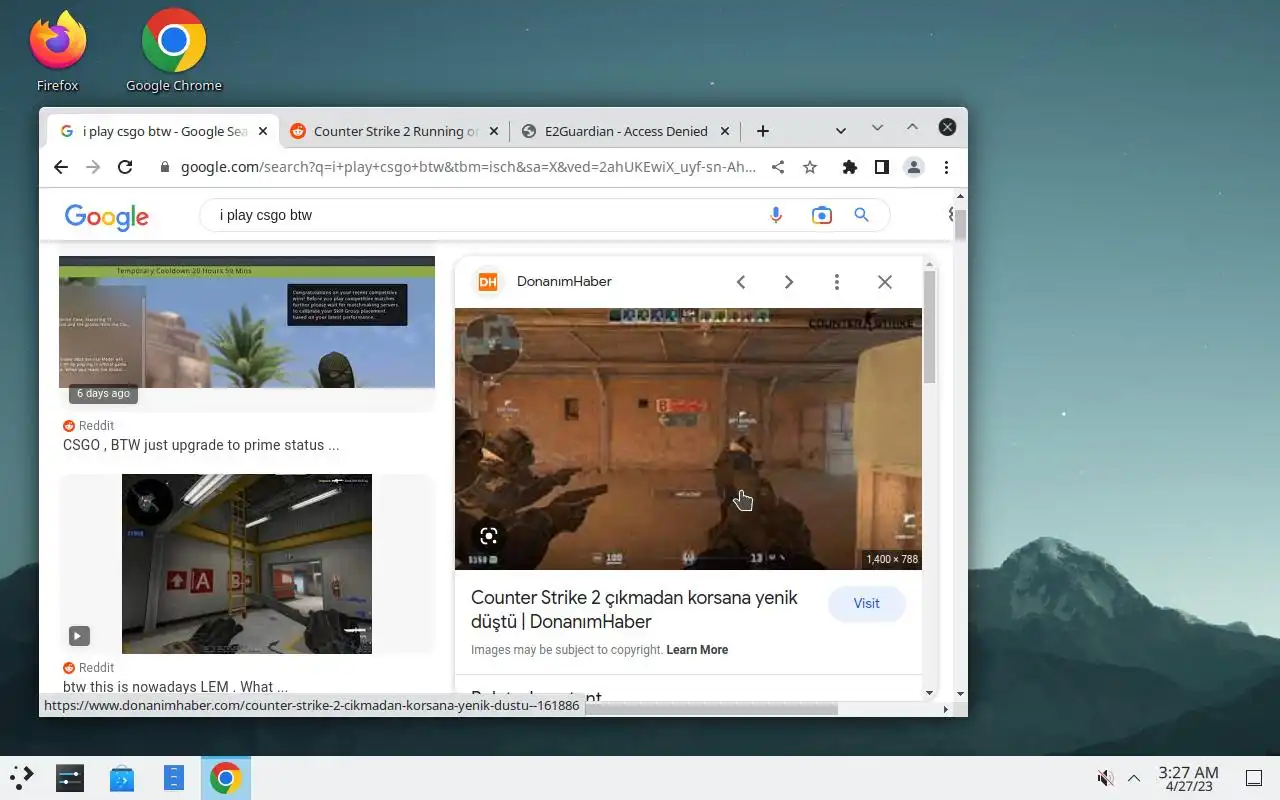Click the Visit button
Image resolution: width=1280 pixels, height=800 pixels.
click(867, 604)
